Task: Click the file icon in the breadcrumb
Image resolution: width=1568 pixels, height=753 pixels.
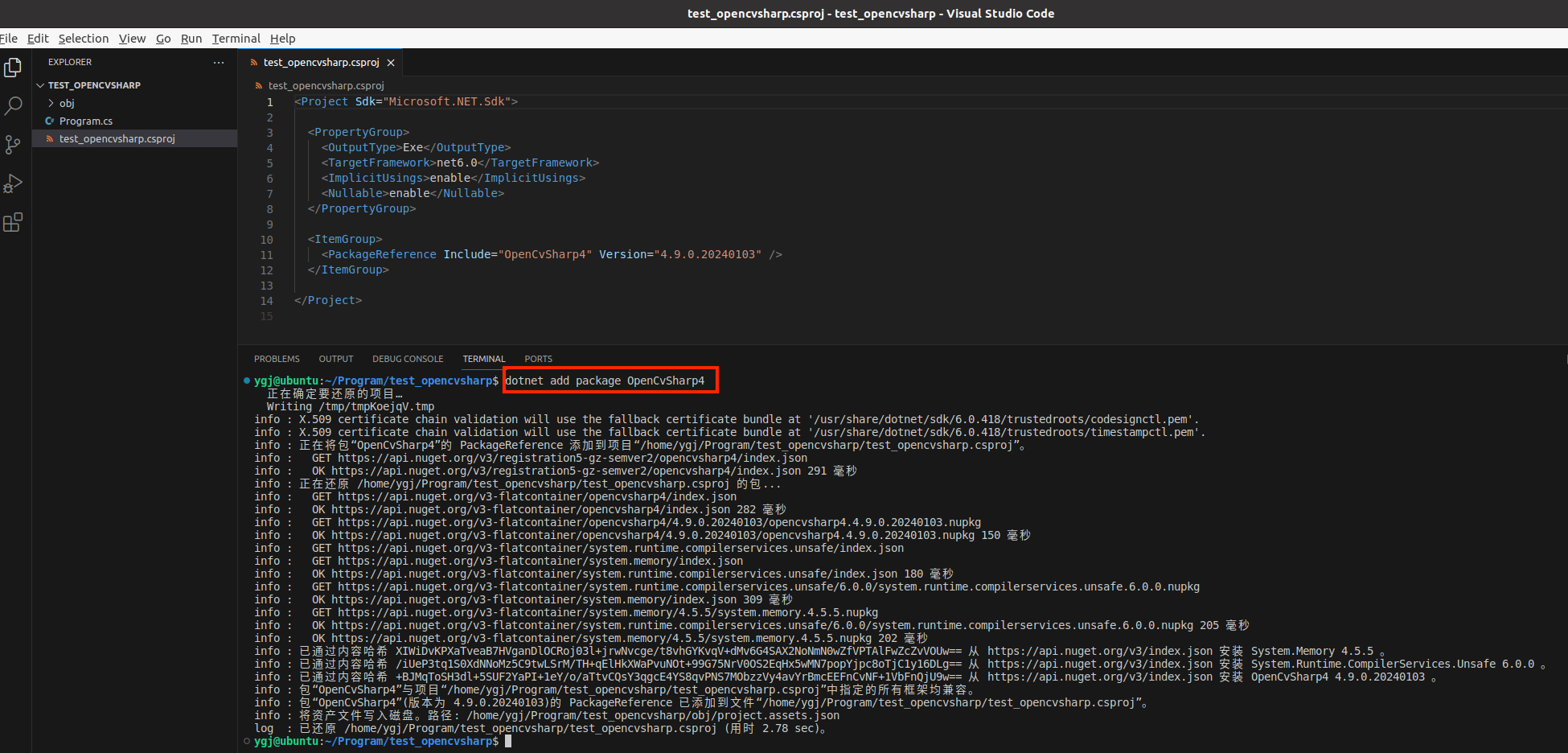Action: tap(258, 85)
